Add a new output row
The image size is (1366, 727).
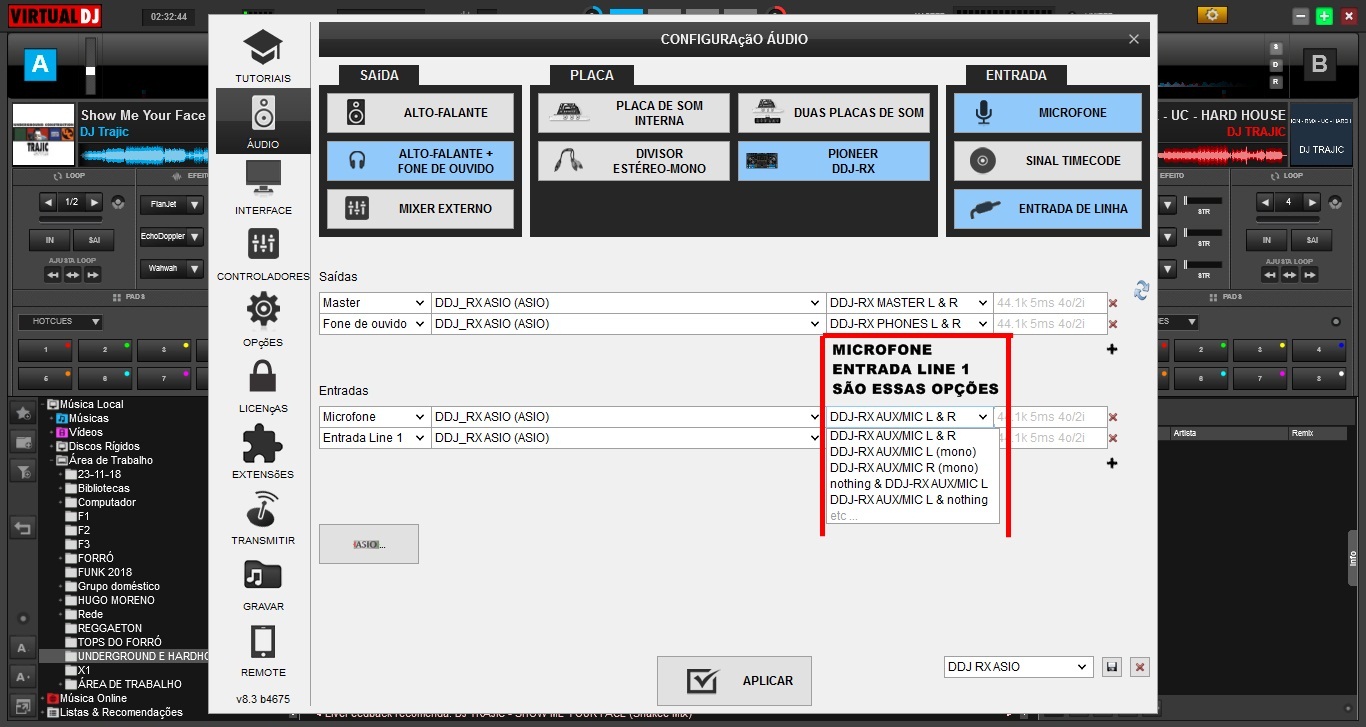(x=1112, y=349)
